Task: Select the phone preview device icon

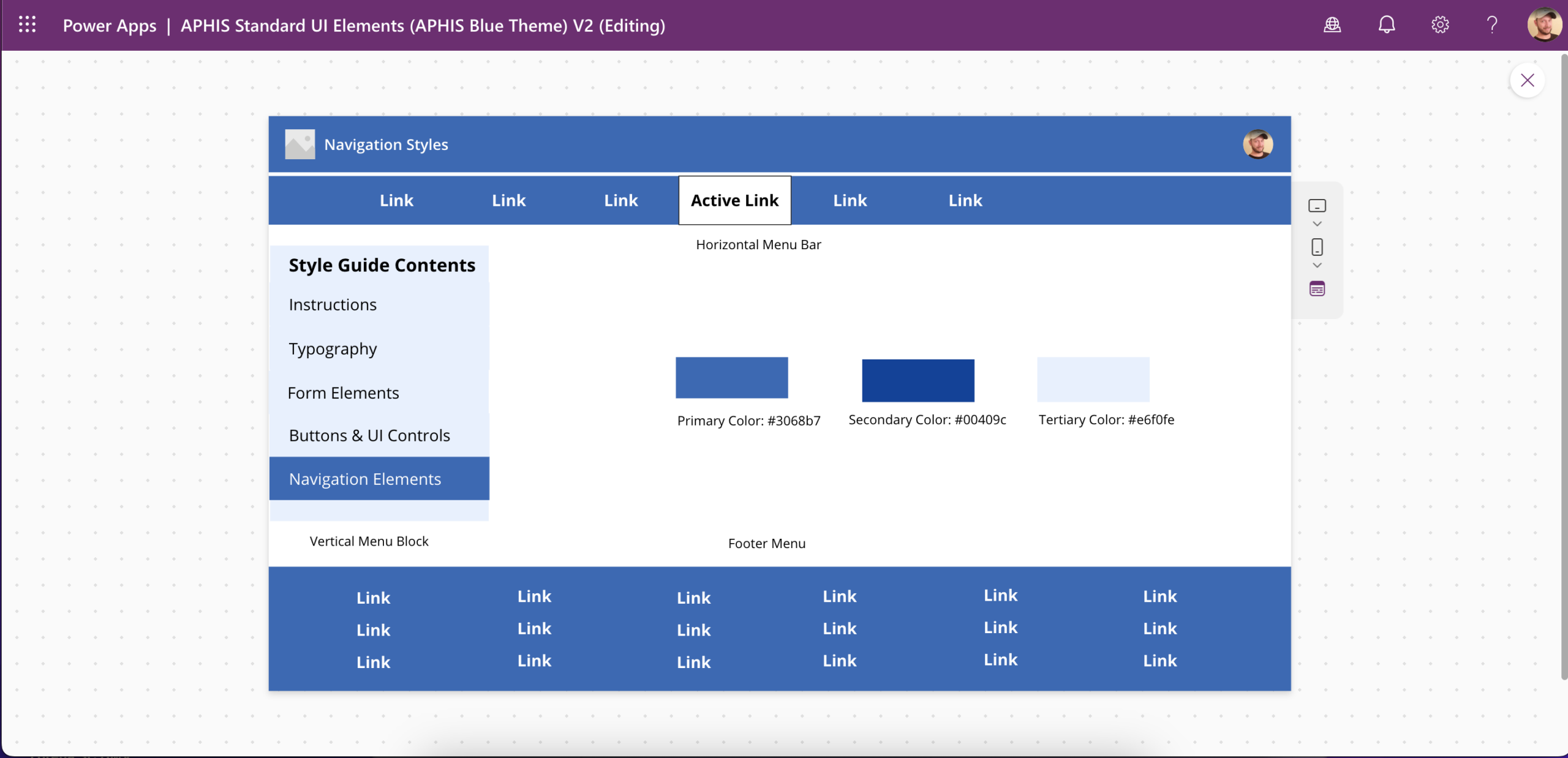Action: tap(1317, 247)
